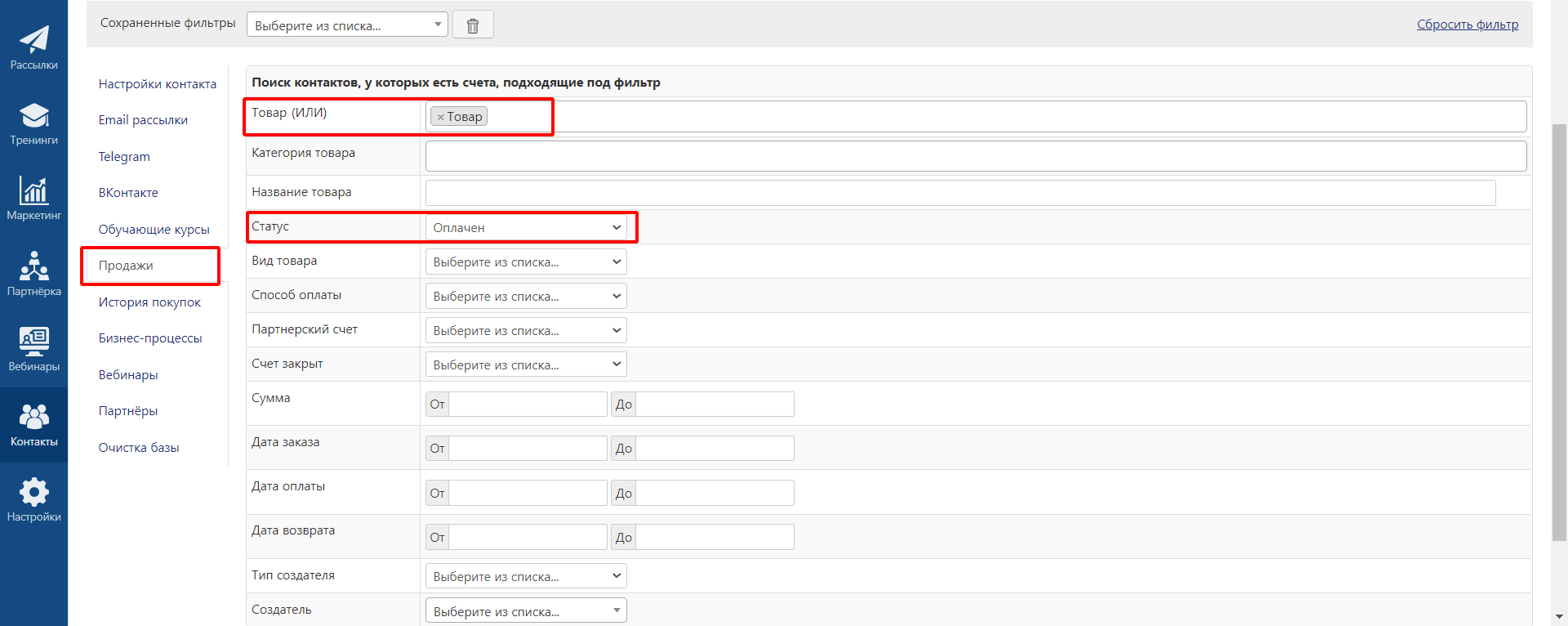The height and width of the screenshot is (626, 1568).
Task: Open the Тренинги section icon
Action: (33, 123)
